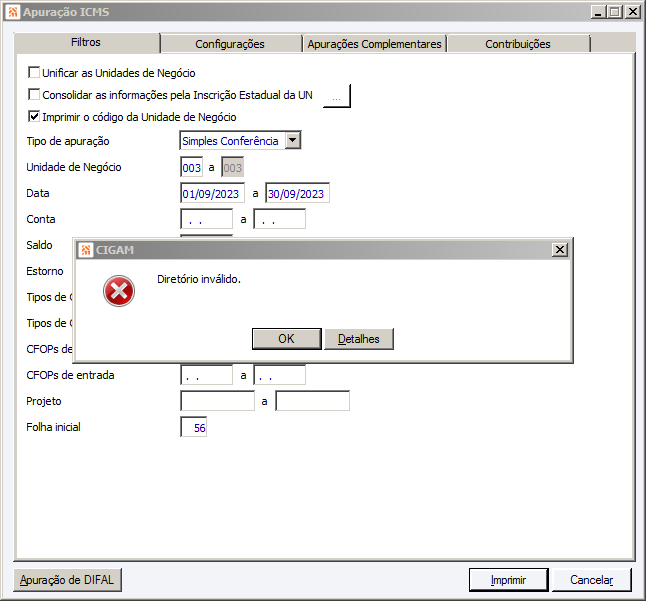Screen dimensions: 646x601
Task: Switch to the Filtros tab
Action: point(86,42)
